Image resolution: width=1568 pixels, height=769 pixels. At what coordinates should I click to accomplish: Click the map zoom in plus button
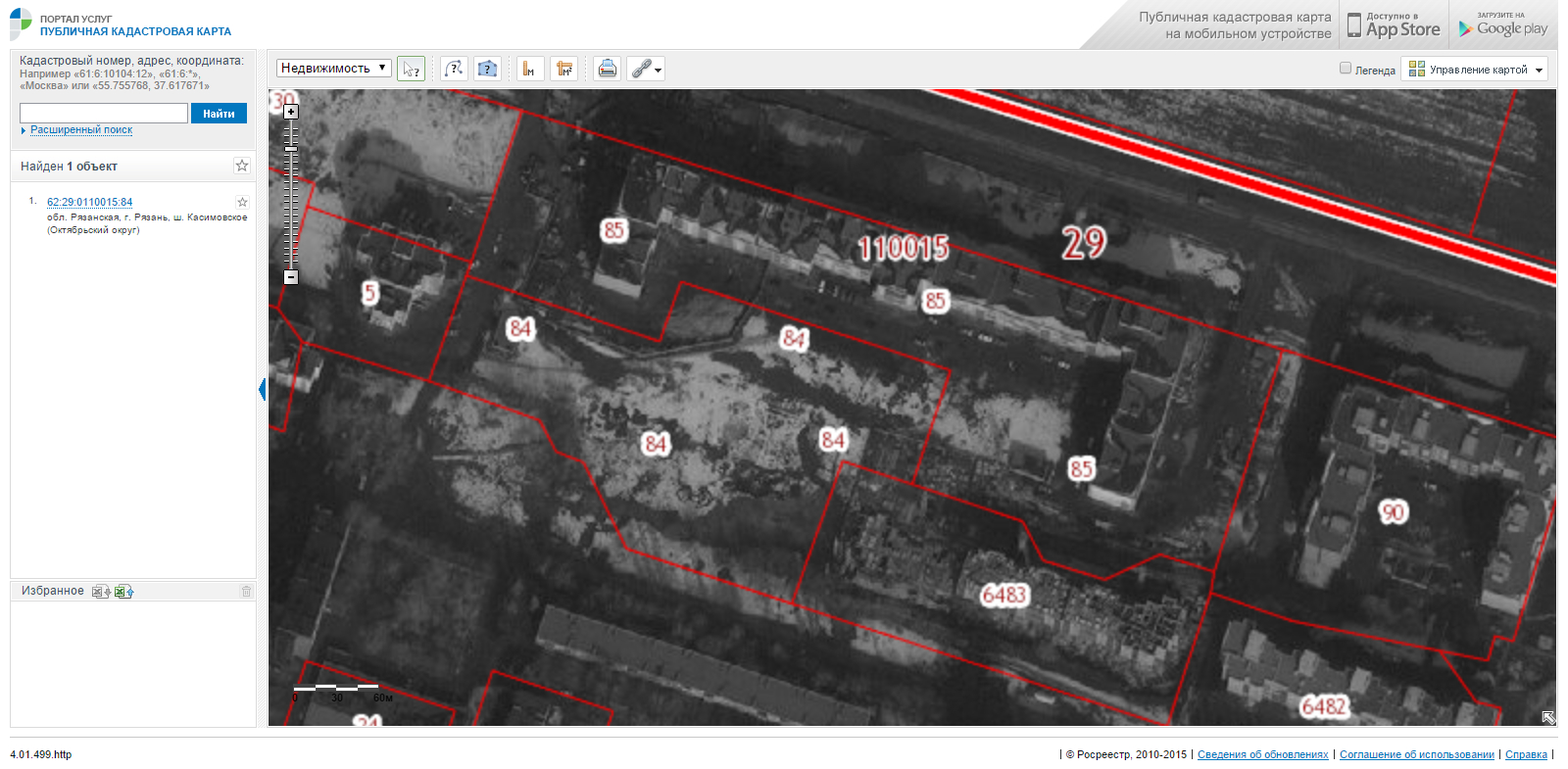(291, 112)
